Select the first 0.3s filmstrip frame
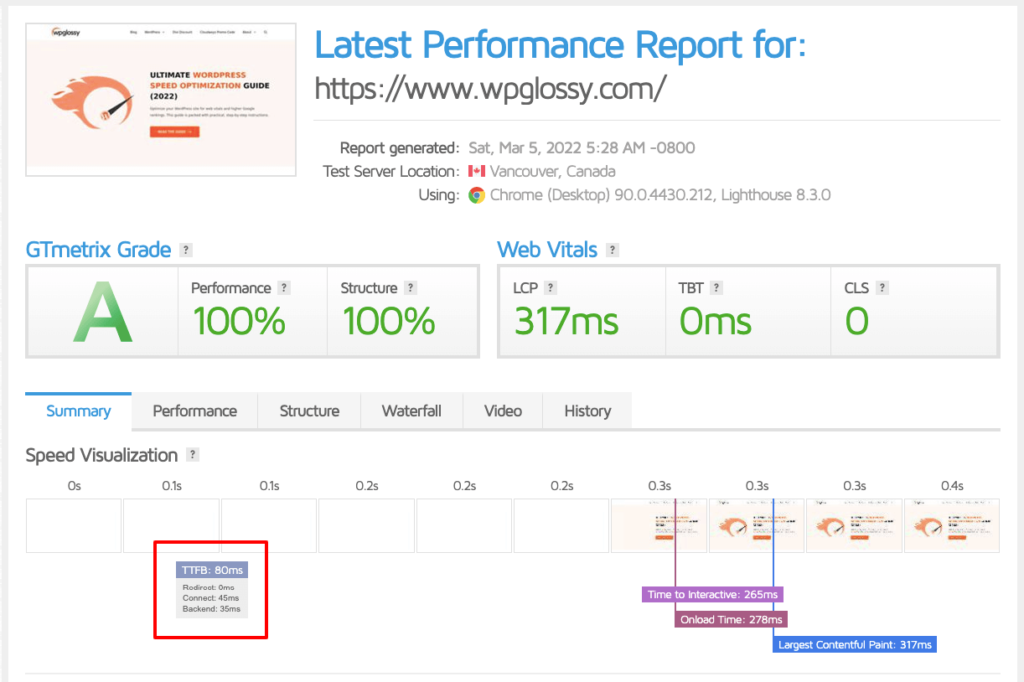Screen dimensions: 1024x682 coord(659,526)
